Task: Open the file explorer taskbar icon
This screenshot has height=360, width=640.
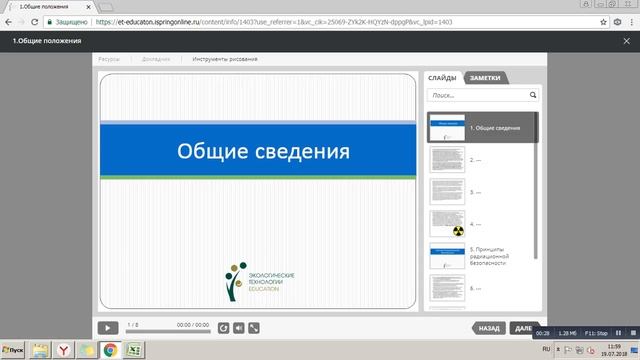Action: point(40,350)
